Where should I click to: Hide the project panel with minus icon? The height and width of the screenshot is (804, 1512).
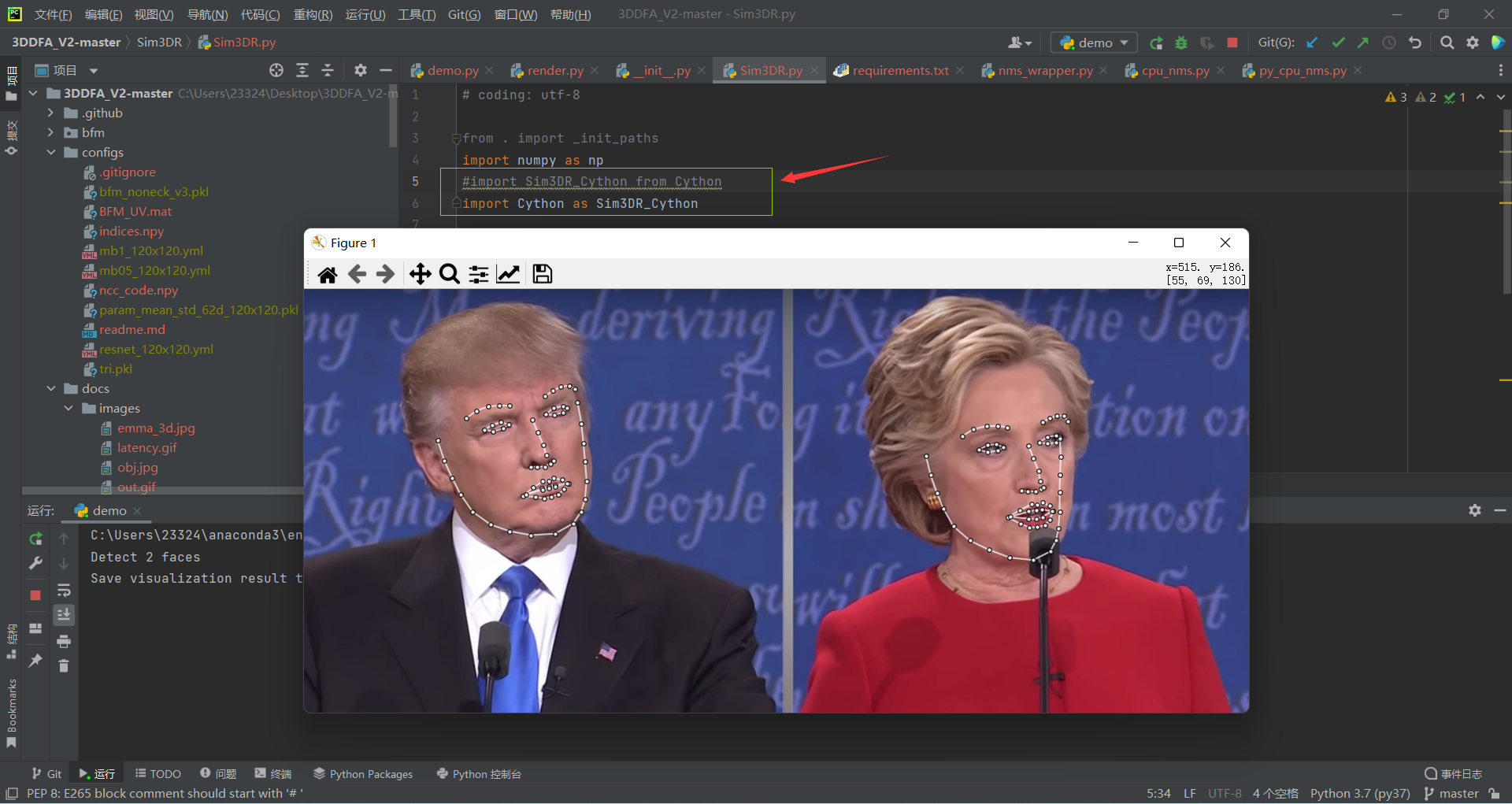click(386, 70)
